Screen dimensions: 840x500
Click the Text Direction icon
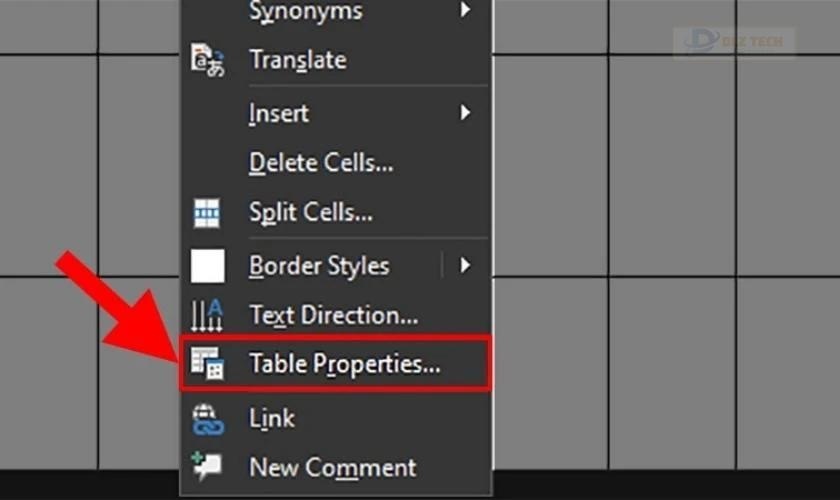click(x=207, y=315)
